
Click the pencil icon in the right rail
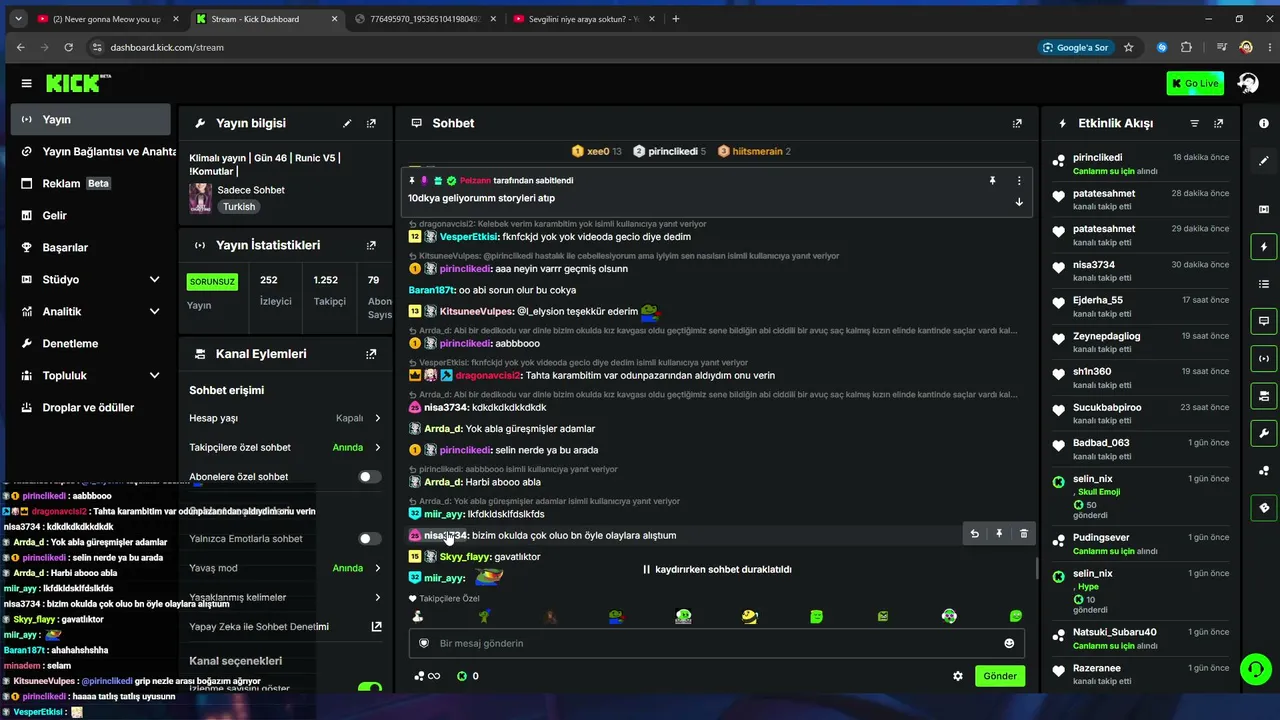[1264, 161]
